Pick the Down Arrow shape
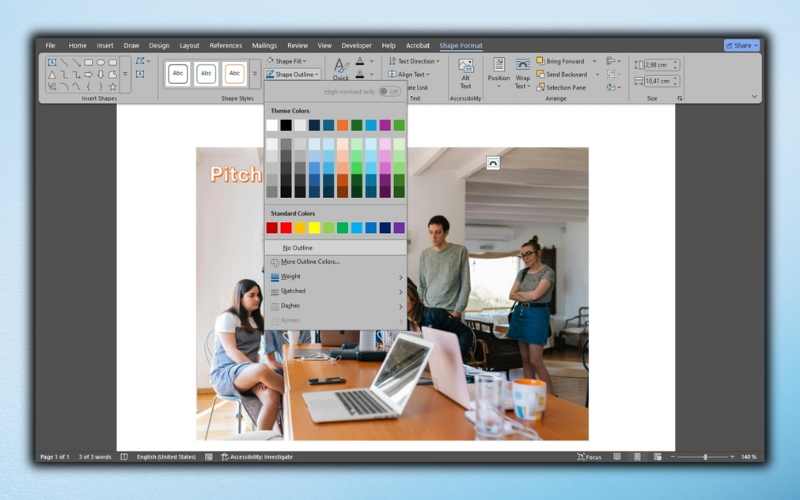The width and height of the screenshot is (800, 500). pyautogui.click(x=101, y=74)
